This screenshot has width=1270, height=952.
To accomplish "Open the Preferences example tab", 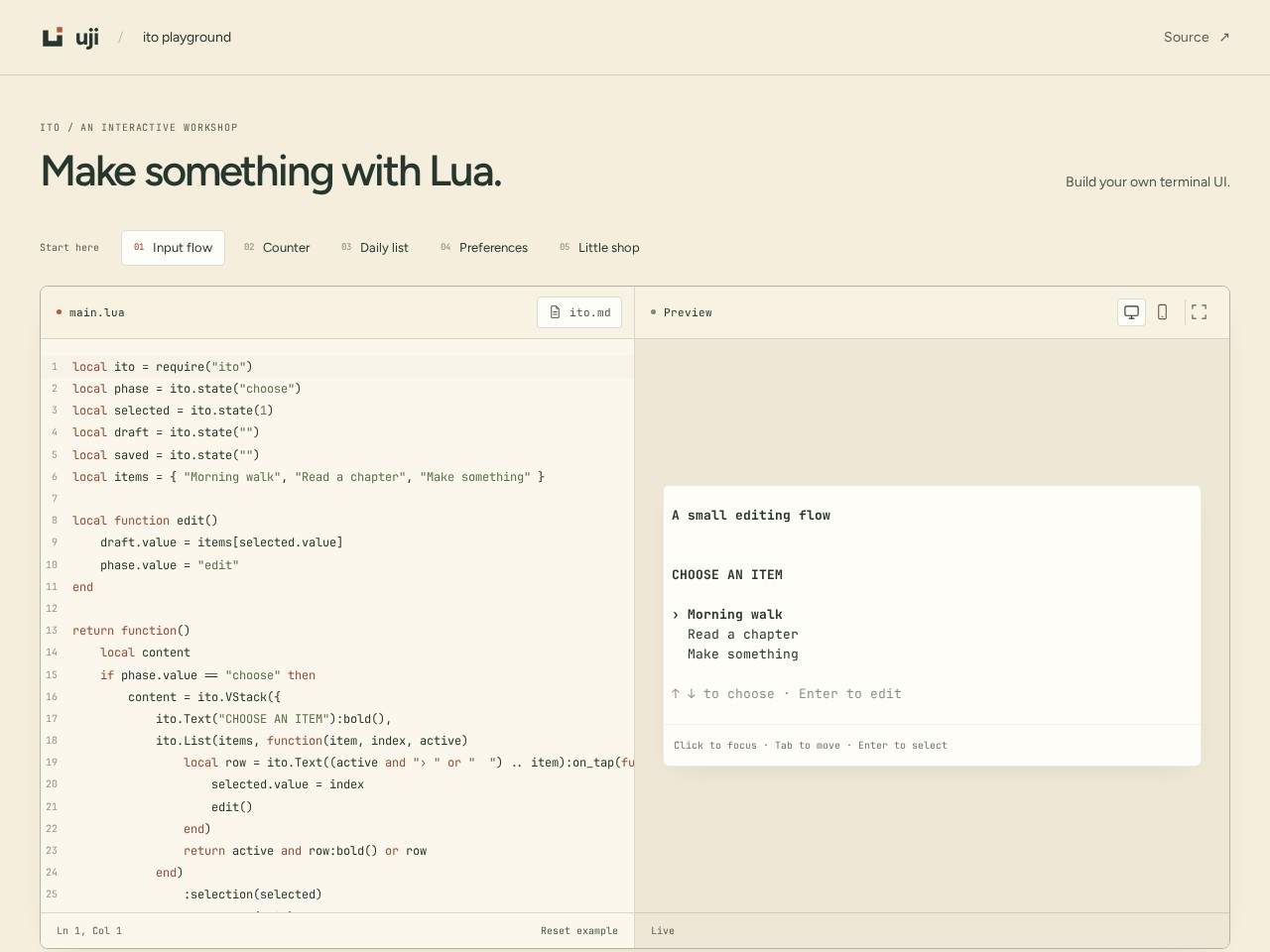I will 484,248.
